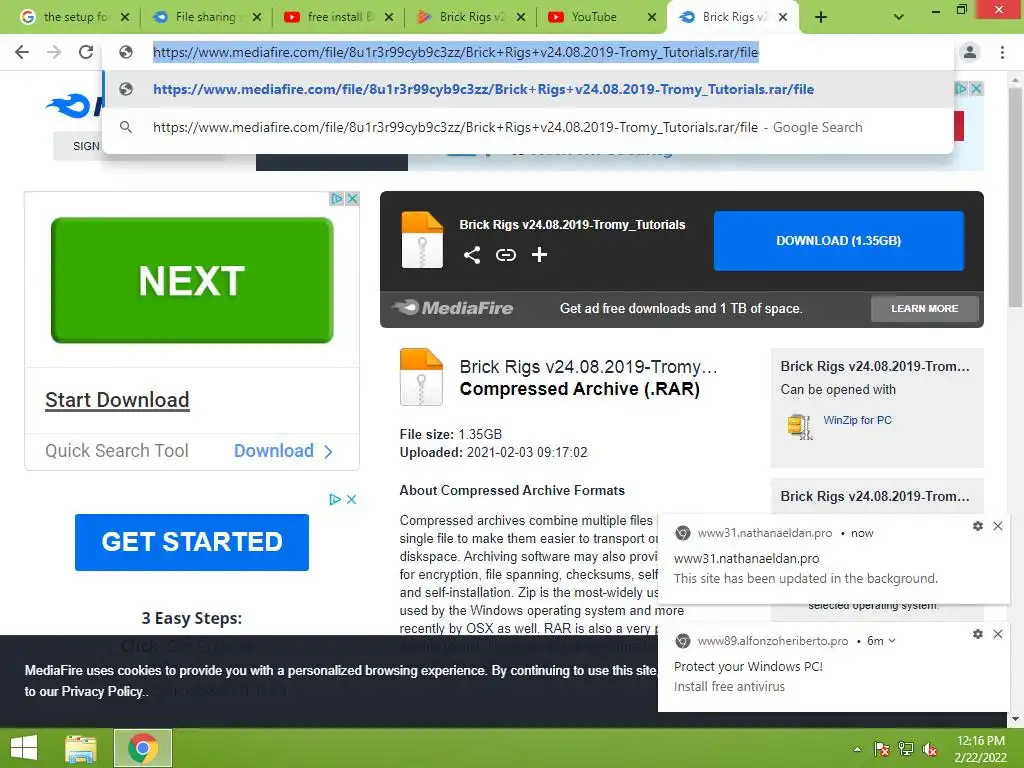The image size is (1024, 768).
Task: Click the RAR archive icon in download box
Action: [422, 240]
